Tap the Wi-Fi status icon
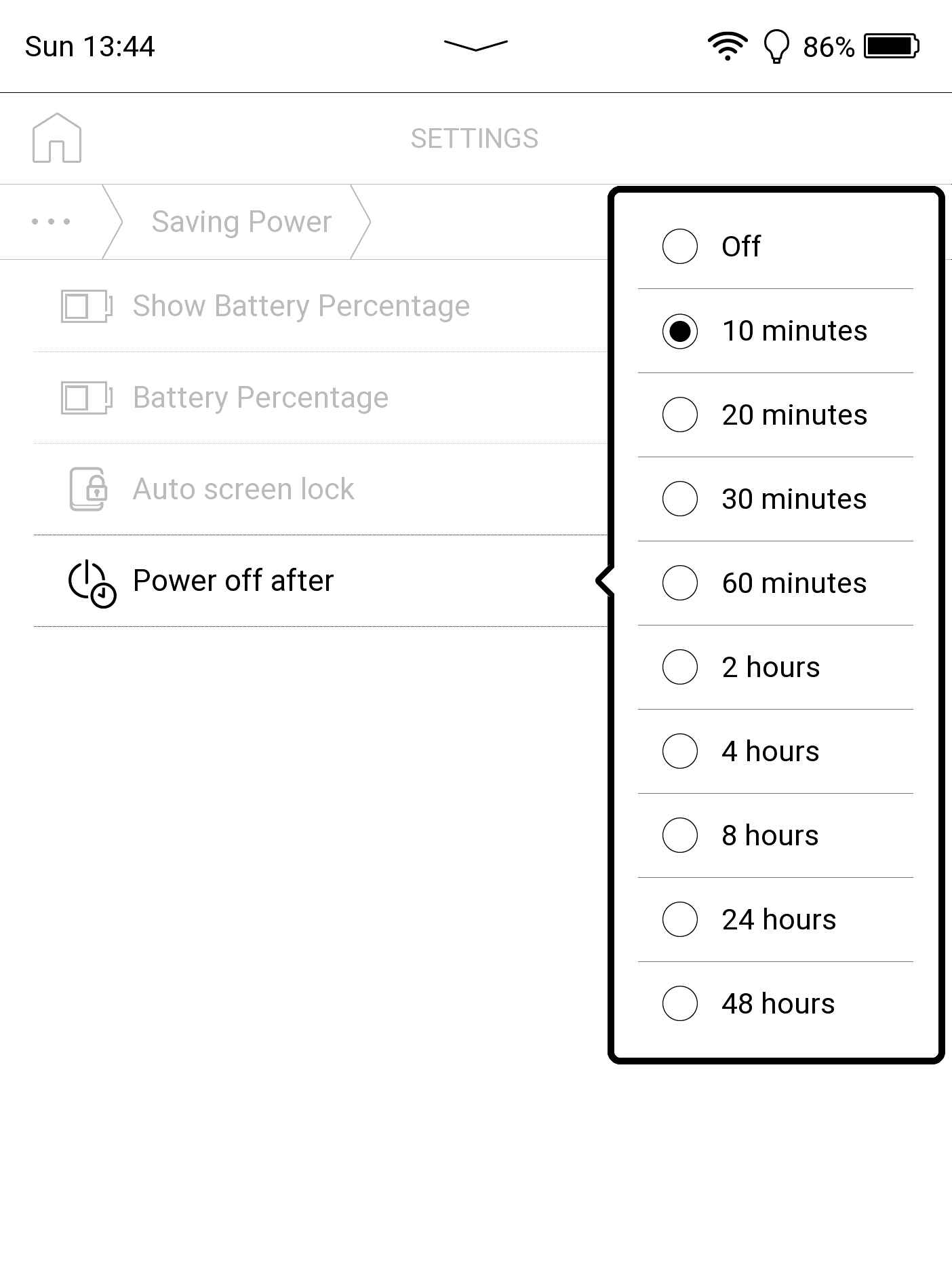This screenshot has height=1270, width=952. tap(727, 46)
